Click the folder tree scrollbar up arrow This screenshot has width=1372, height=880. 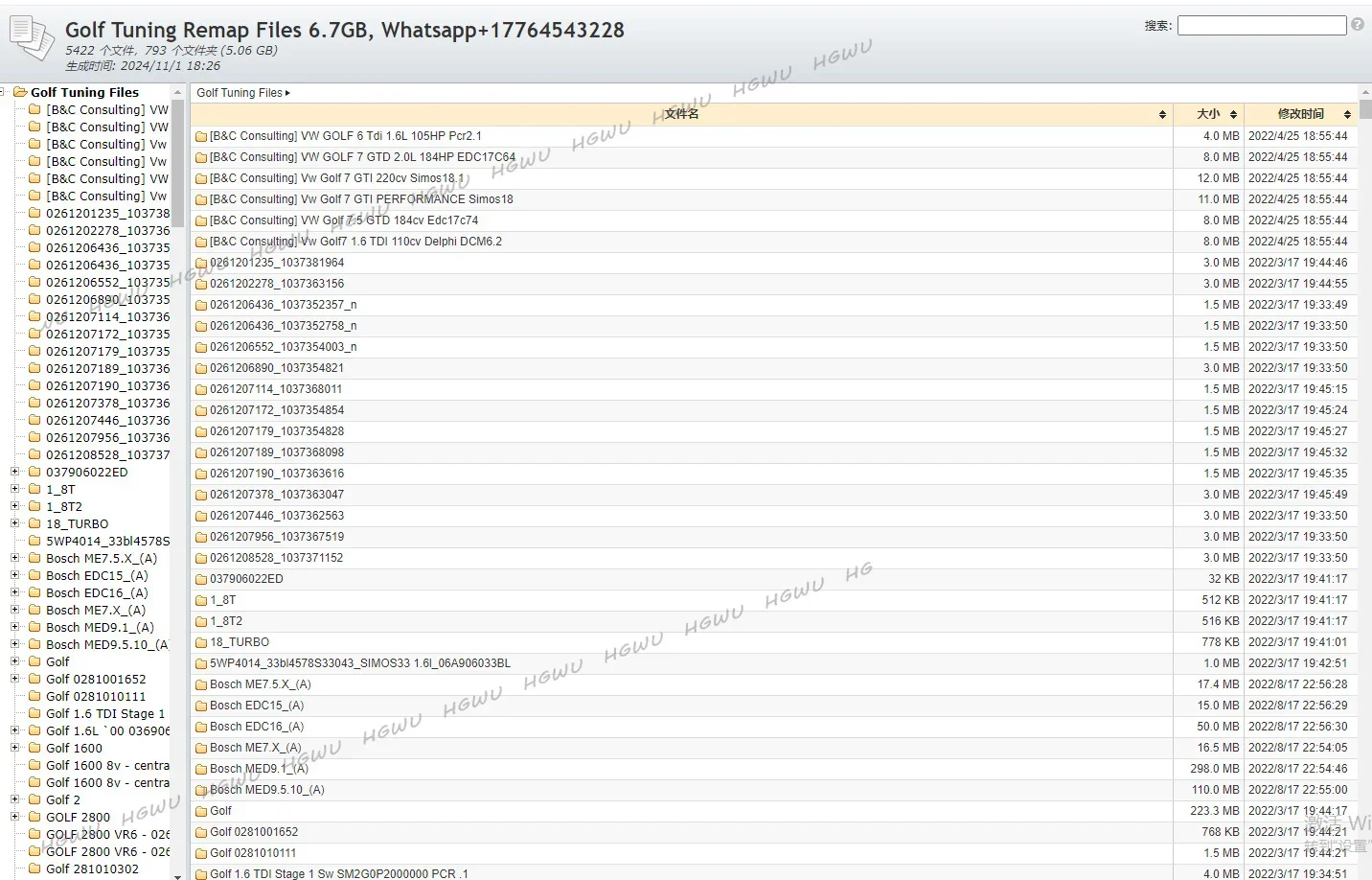coord(177,92)
